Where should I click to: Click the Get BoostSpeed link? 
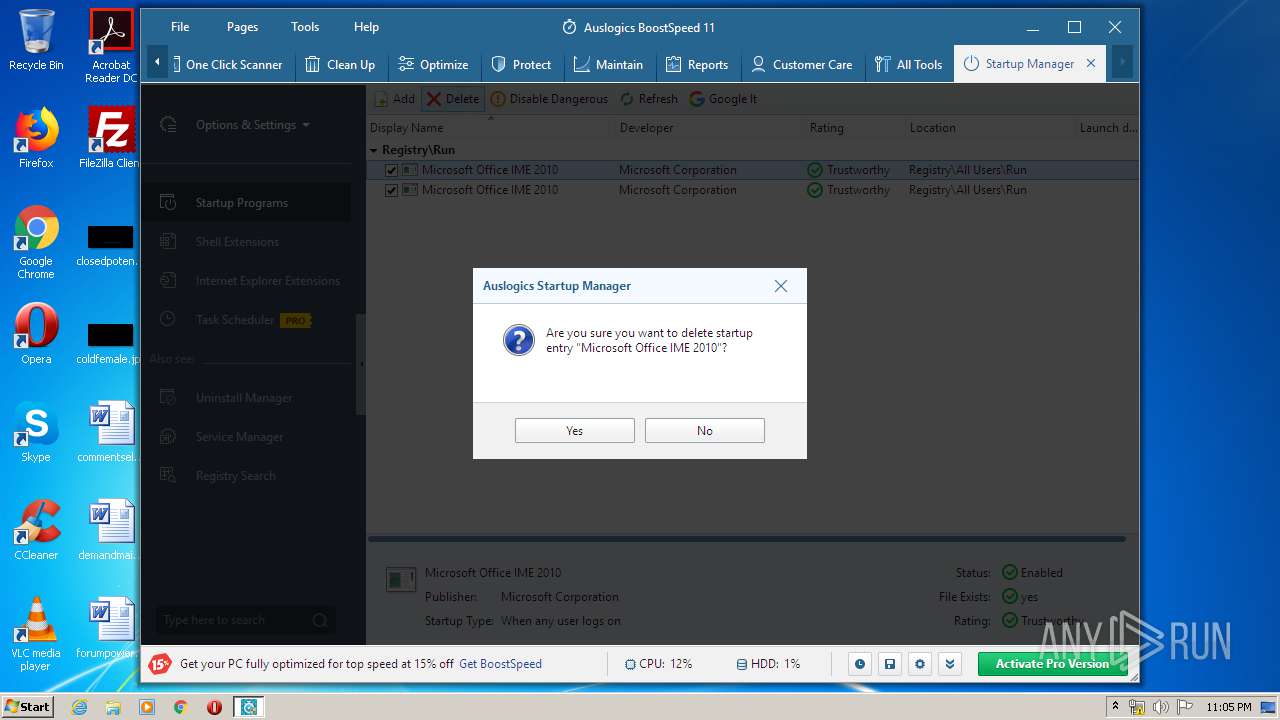[500, 664]
